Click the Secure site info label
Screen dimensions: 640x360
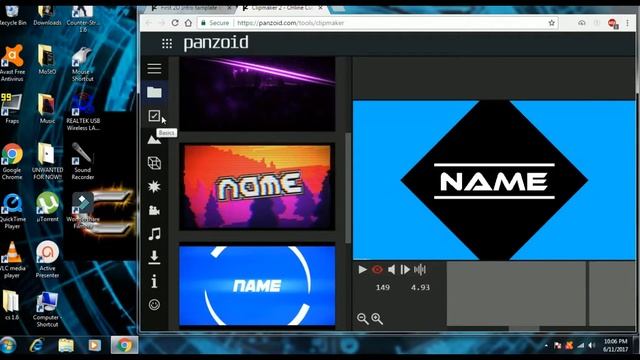click(215, 23)
